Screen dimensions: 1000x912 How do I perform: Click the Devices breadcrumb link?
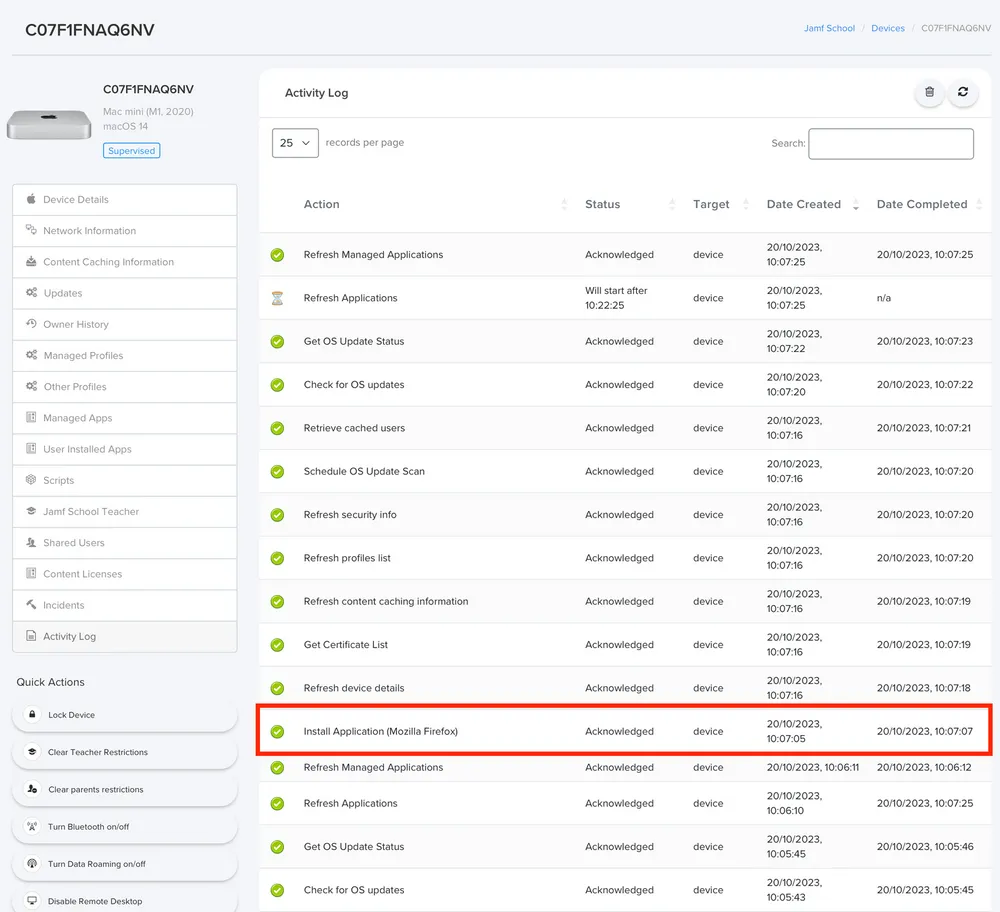click(x=888, y=28)
